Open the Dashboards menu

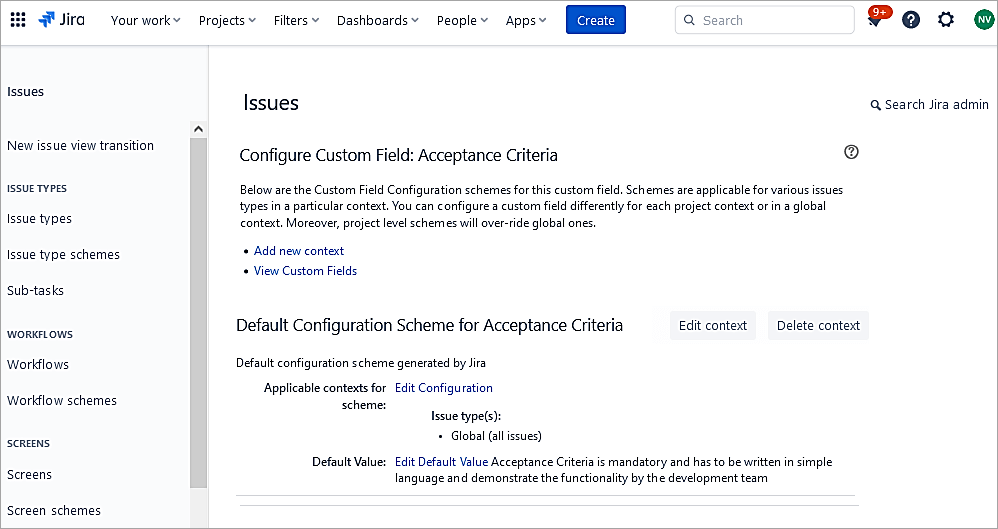tap(378, 20)
